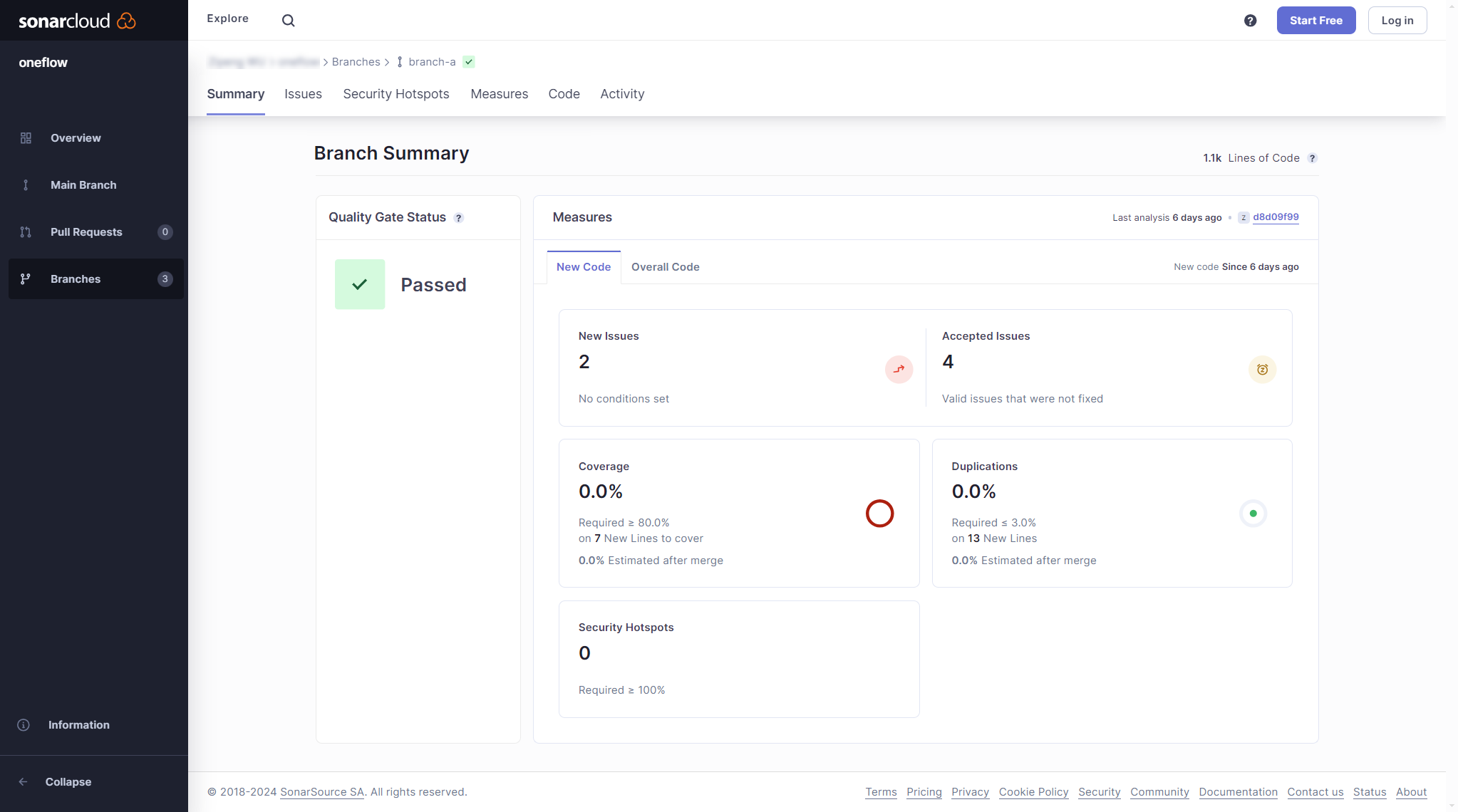
Task: Select the Measures top navigation tab
Action: (x=499, y=94)
